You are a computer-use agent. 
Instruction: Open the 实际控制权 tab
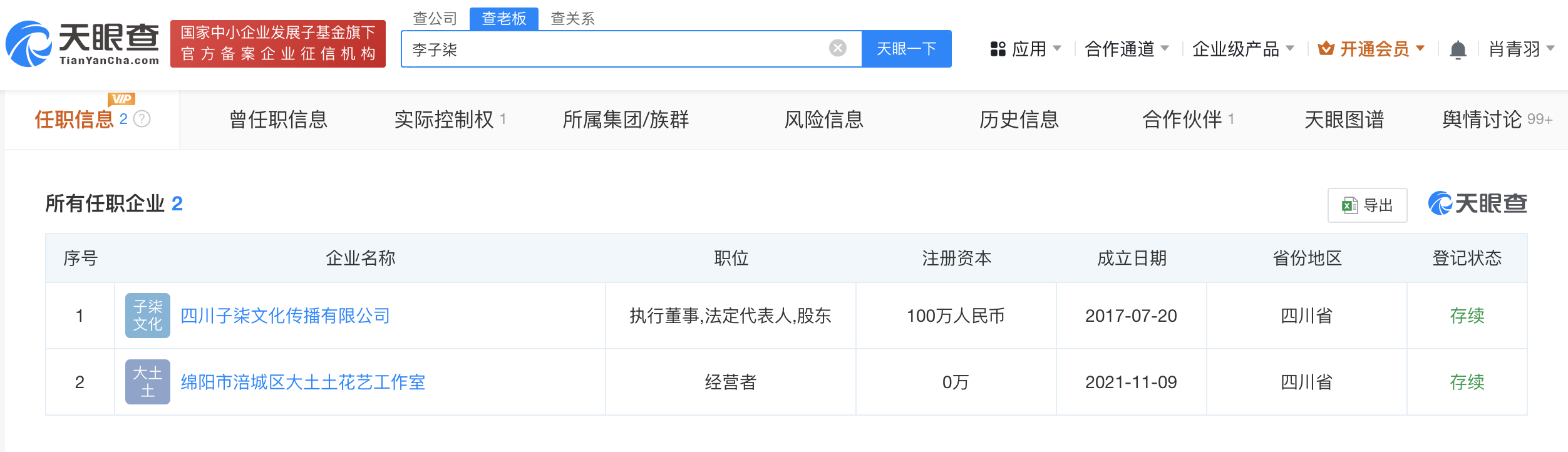450,120
